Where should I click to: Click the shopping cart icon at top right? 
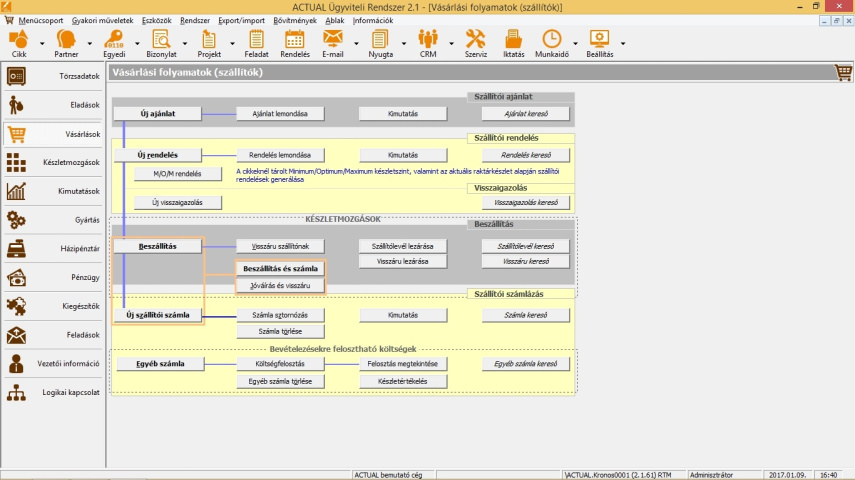(843, 73)
